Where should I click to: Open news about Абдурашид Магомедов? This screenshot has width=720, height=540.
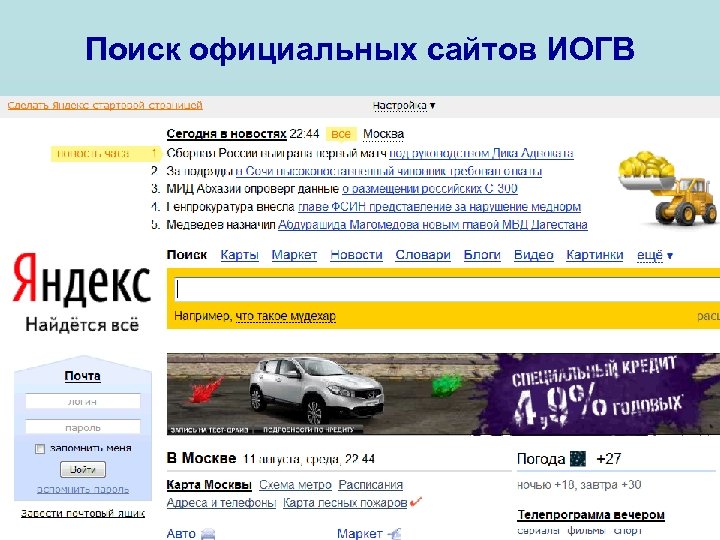tap(433, 225)
